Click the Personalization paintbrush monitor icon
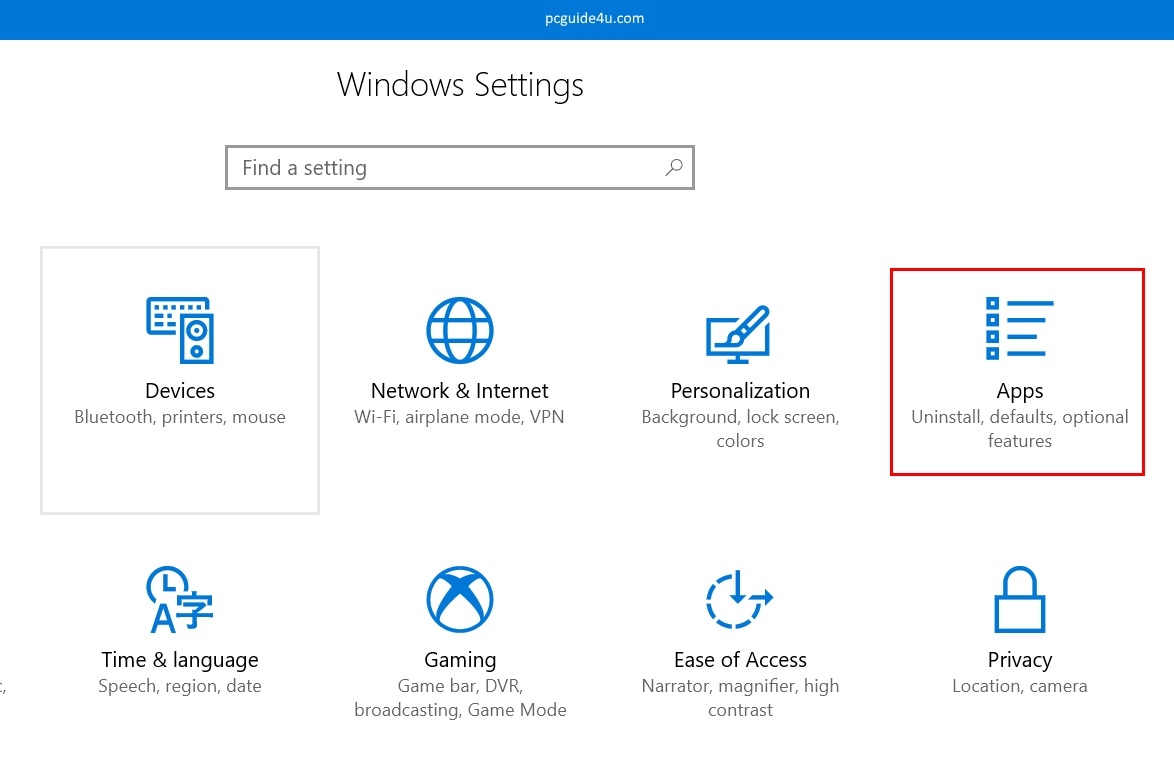Screen dimensions: 1174x761 coord(738,333)
